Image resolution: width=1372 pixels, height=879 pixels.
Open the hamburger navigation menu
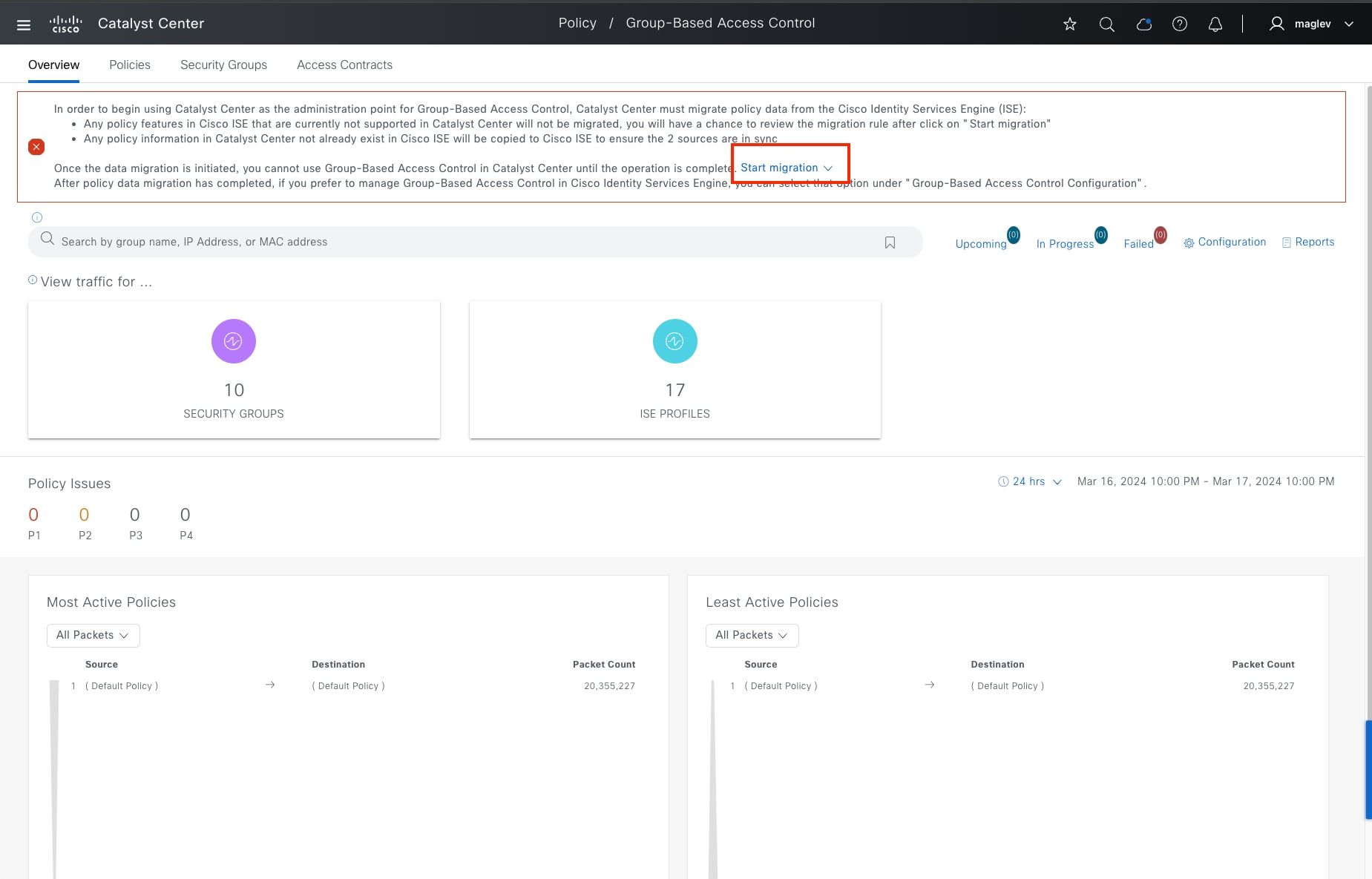click(24, 24)
